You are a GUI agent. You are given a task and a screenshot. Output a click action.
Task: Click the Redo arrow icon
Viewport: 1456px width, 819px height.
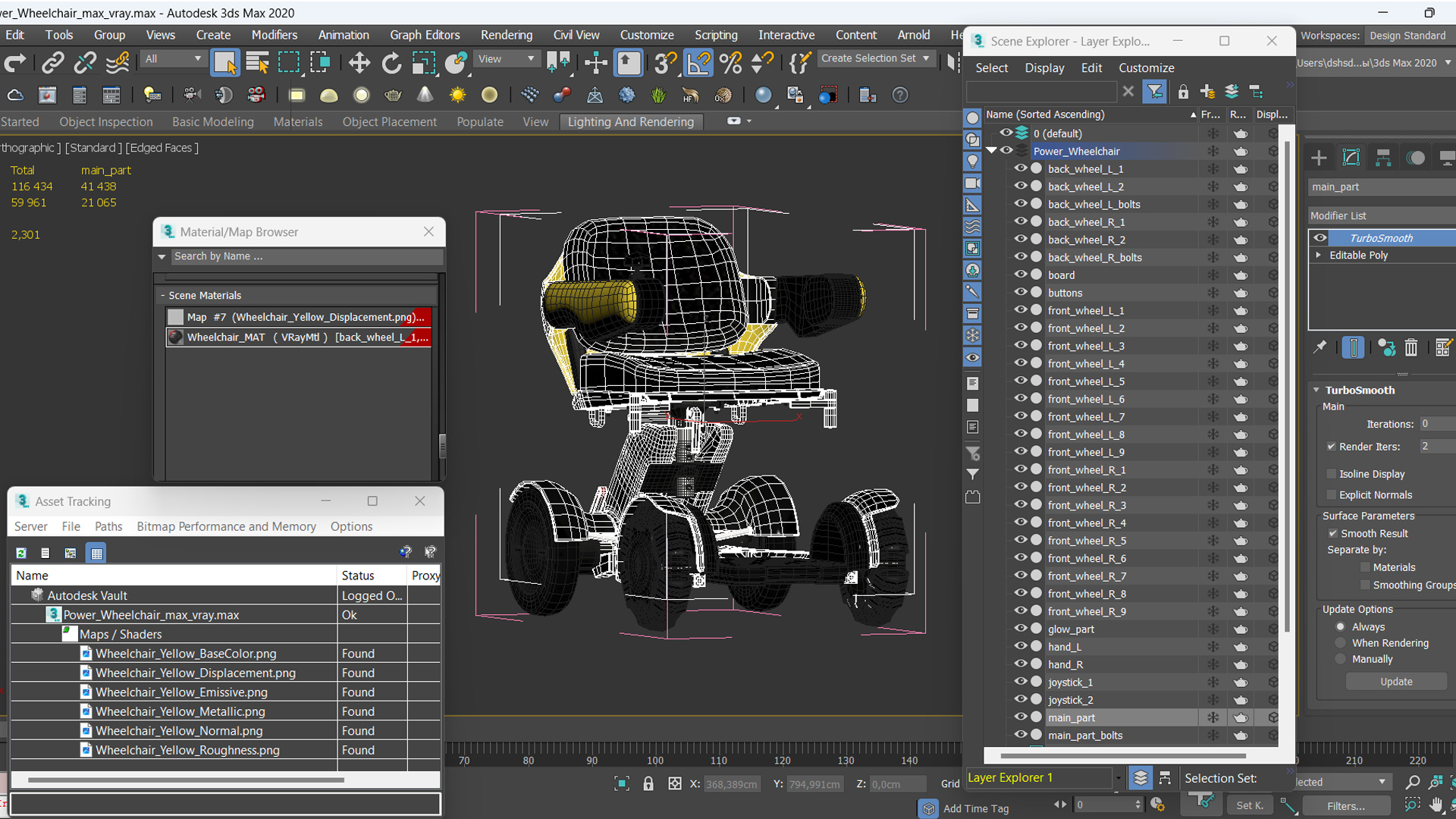[x=15, y=63]
